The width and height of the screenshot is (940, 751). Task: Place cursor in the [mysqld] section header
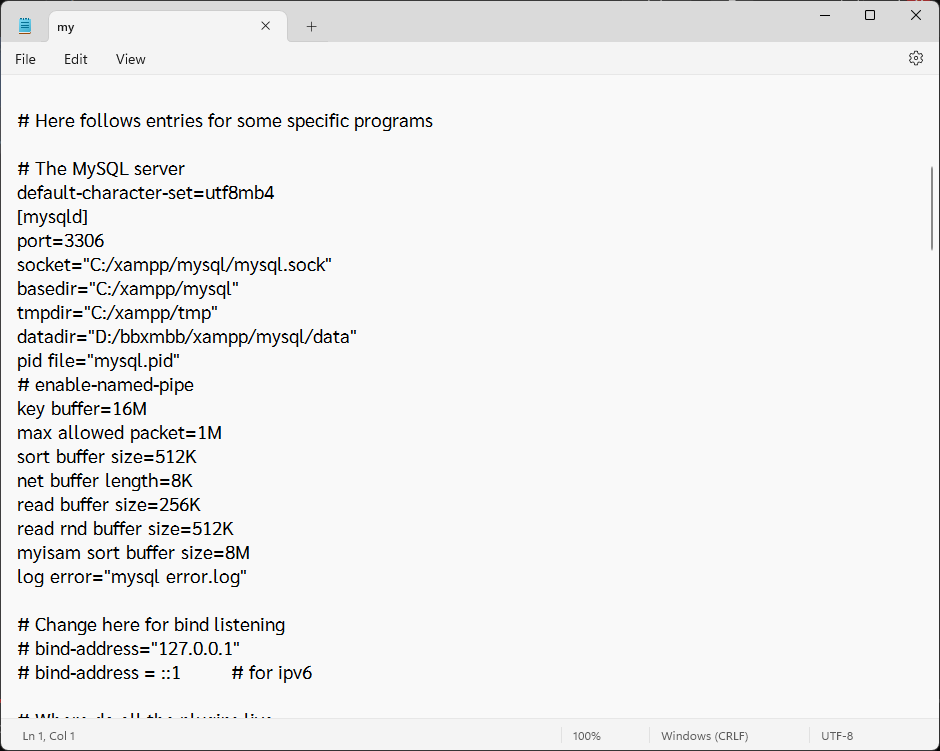pos(53,217)
